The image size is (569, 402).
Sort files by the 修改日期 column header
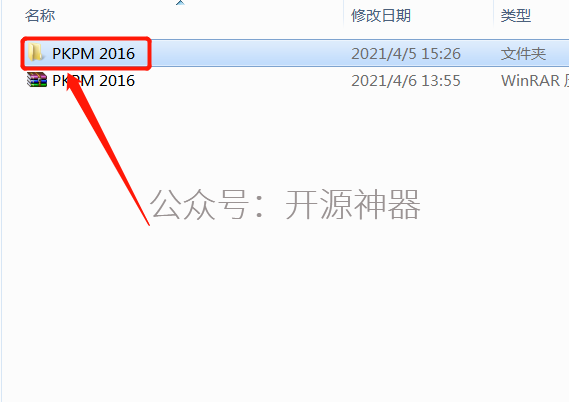(x=381, y=16)
